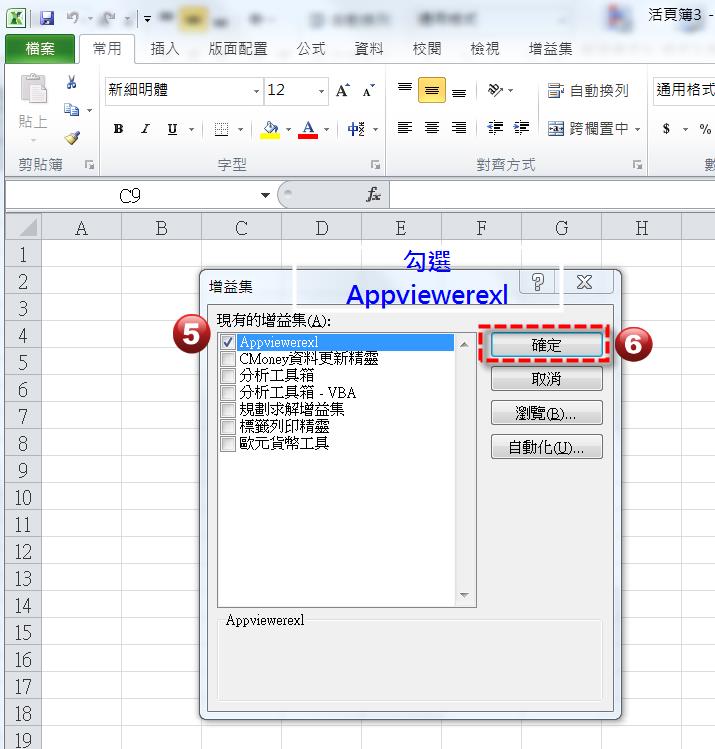Click the Undo arrow icon
This screenshot has width=715, height=749.
point(73,18)
